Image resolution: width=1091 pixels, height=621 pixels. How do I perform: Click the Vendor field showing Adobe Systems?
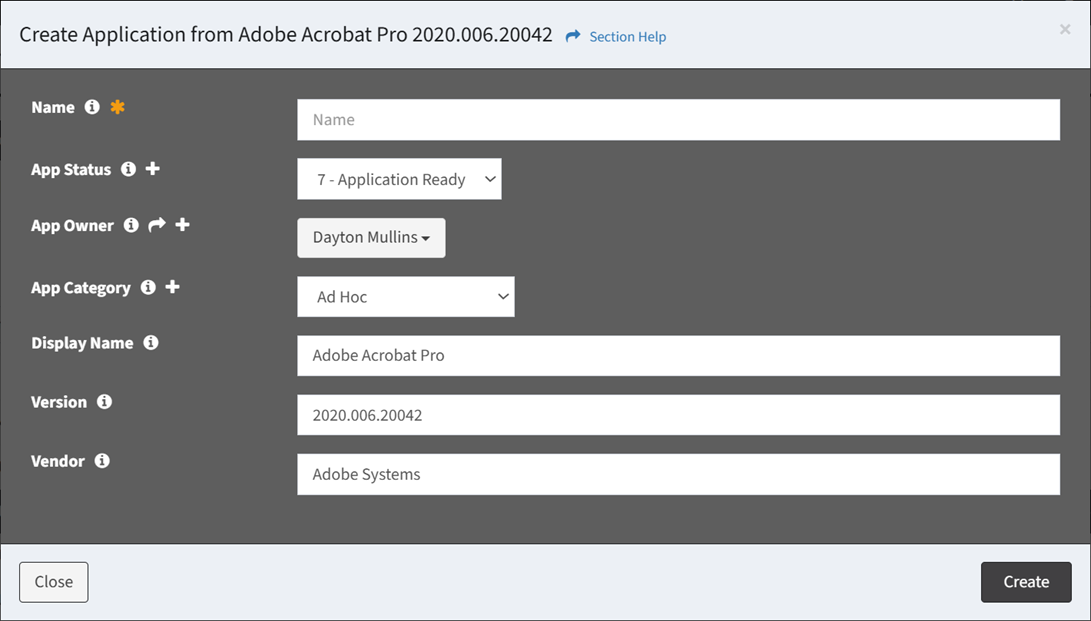678,475
